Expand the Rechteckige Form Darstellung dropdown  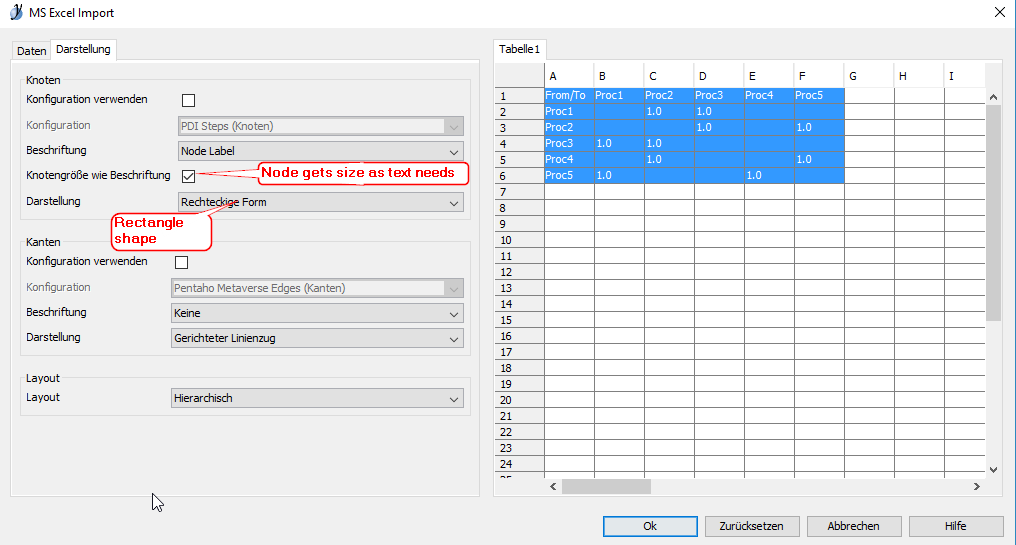pyautogui.click(x=320, y=202)
